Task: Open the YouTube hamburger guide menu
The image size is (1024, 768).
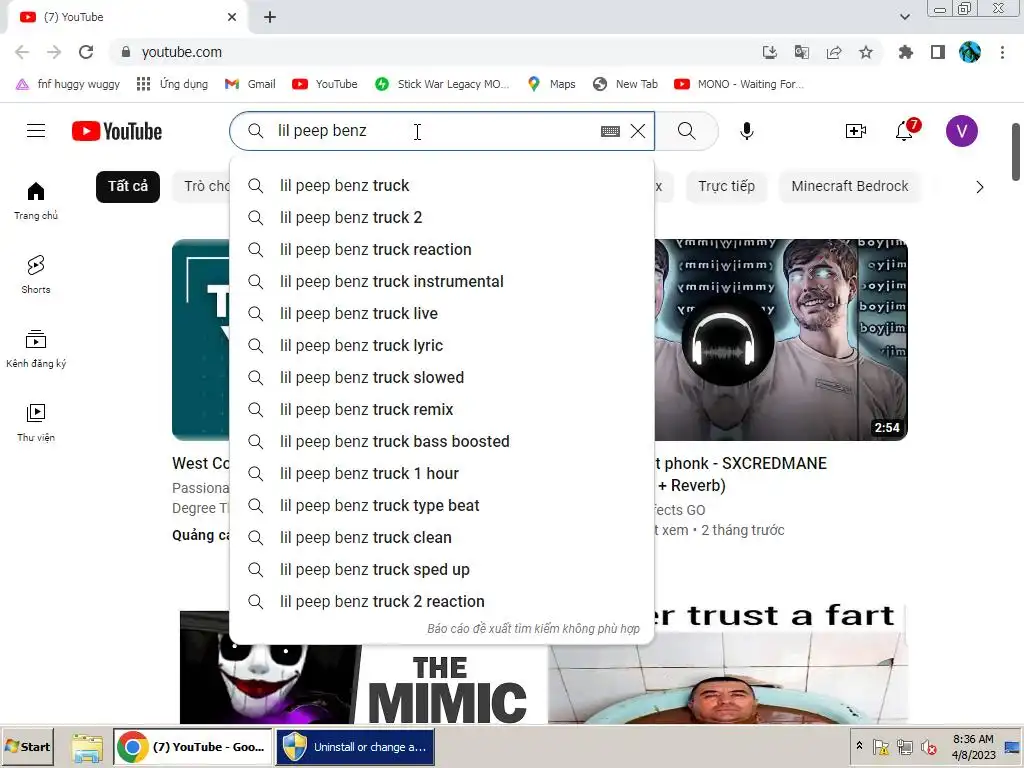Action: 36,131
